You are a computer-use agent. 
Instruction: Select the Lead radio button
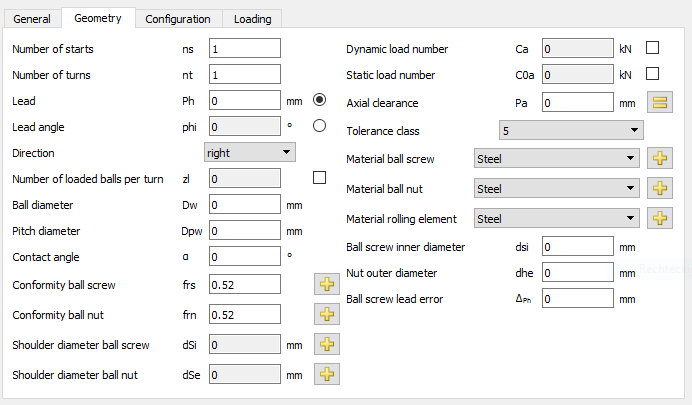click(x=320, y=100)
